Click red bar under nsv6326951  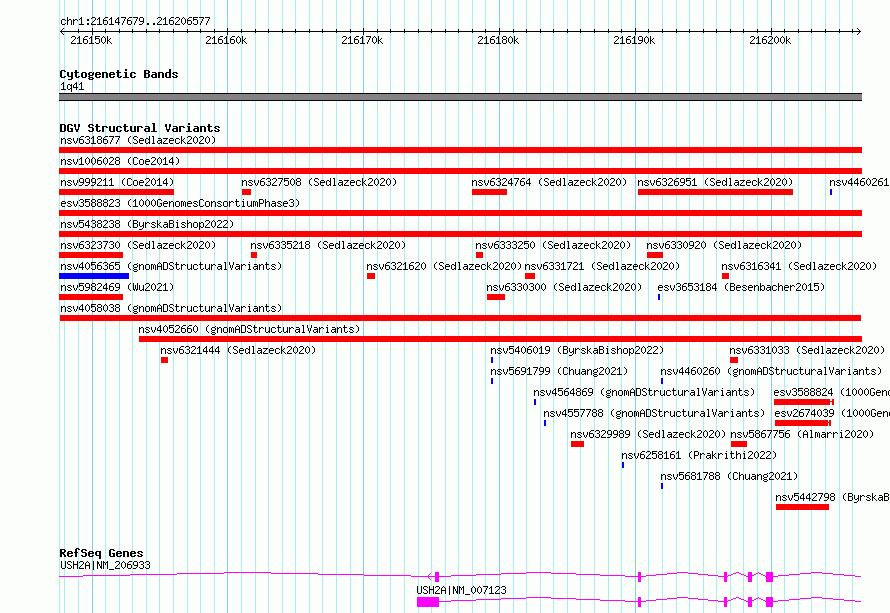715,192
